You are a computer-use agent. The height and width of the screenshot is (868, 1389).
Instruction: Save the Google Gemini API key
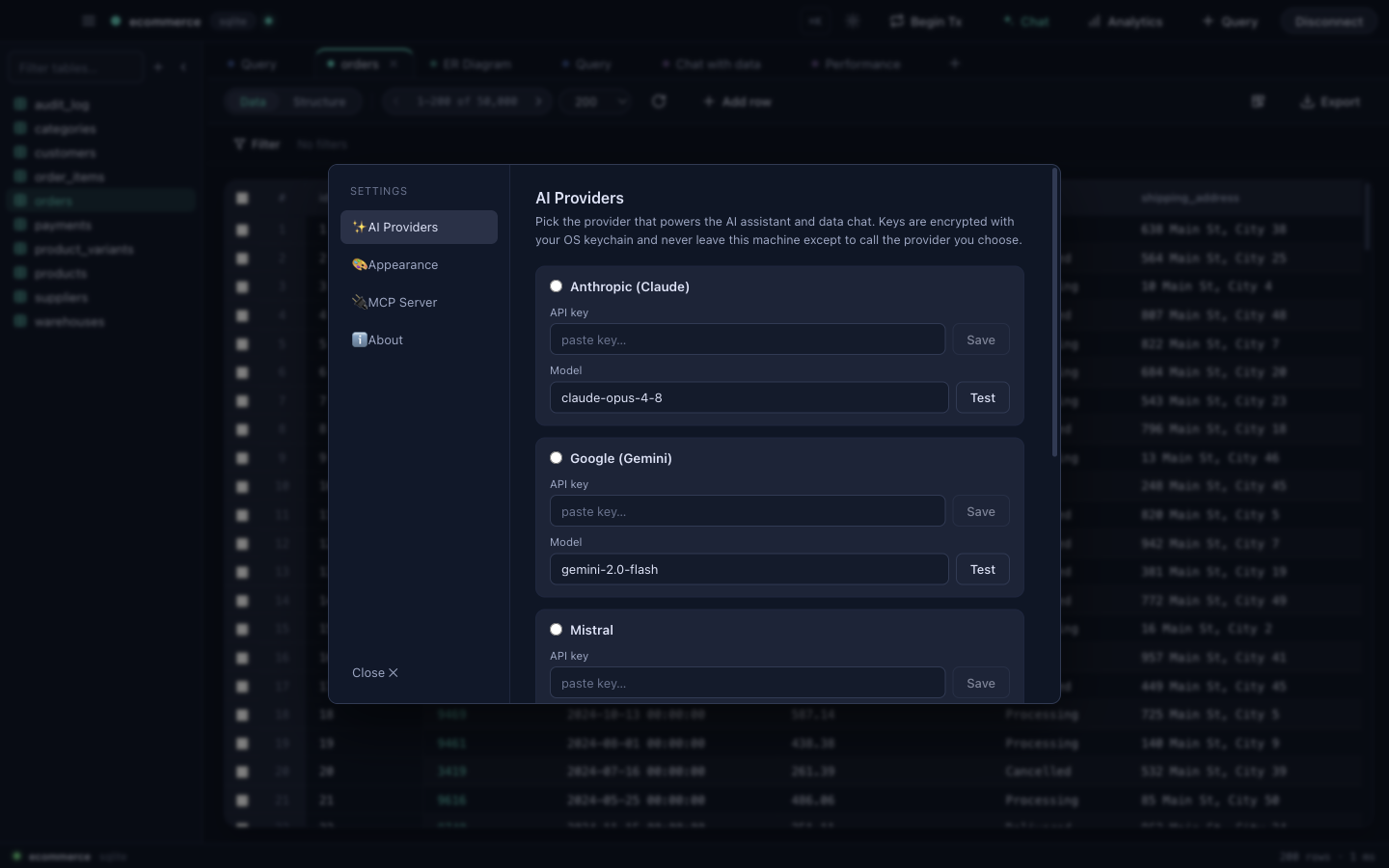click(981, 511)
